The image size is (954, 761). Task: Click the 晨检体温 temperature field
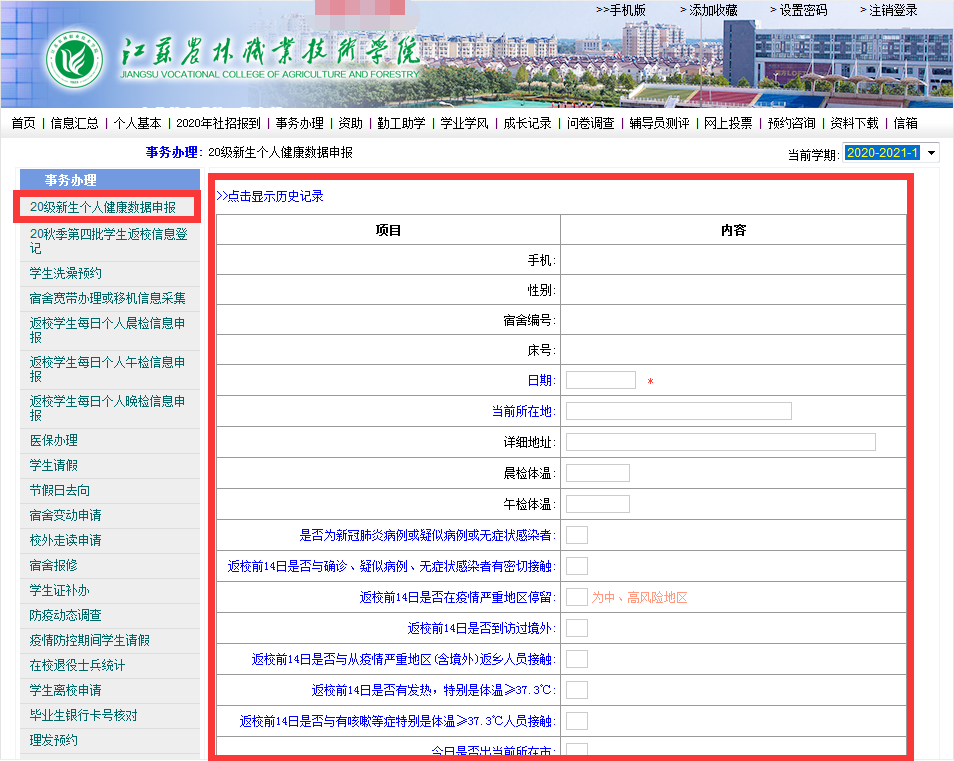pyautogui.click(x=597, y=473)
